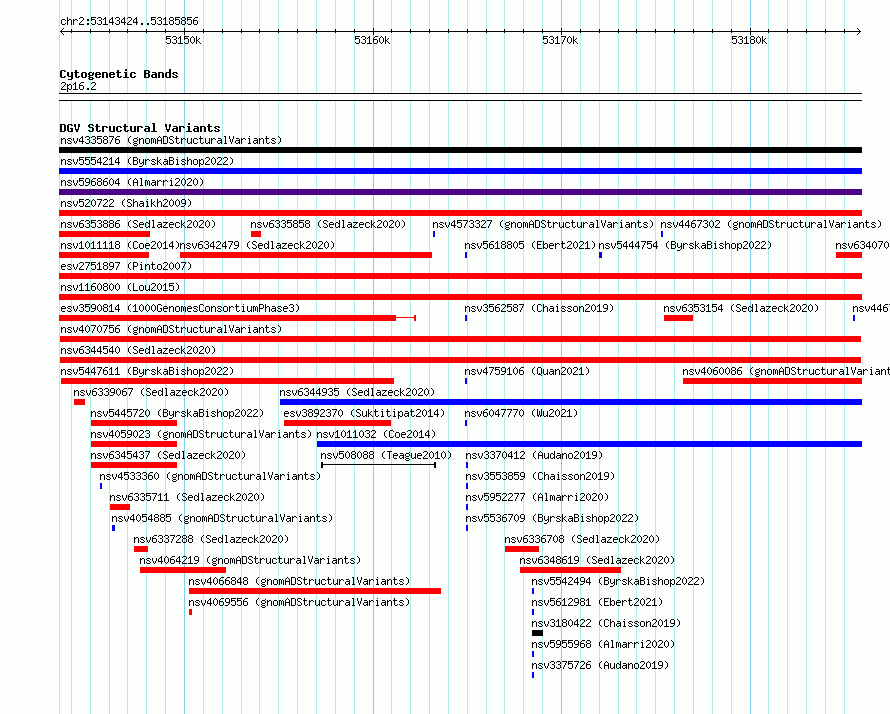Click nsv4573327 gnomADStructuralVariants label

click(543, 224)
